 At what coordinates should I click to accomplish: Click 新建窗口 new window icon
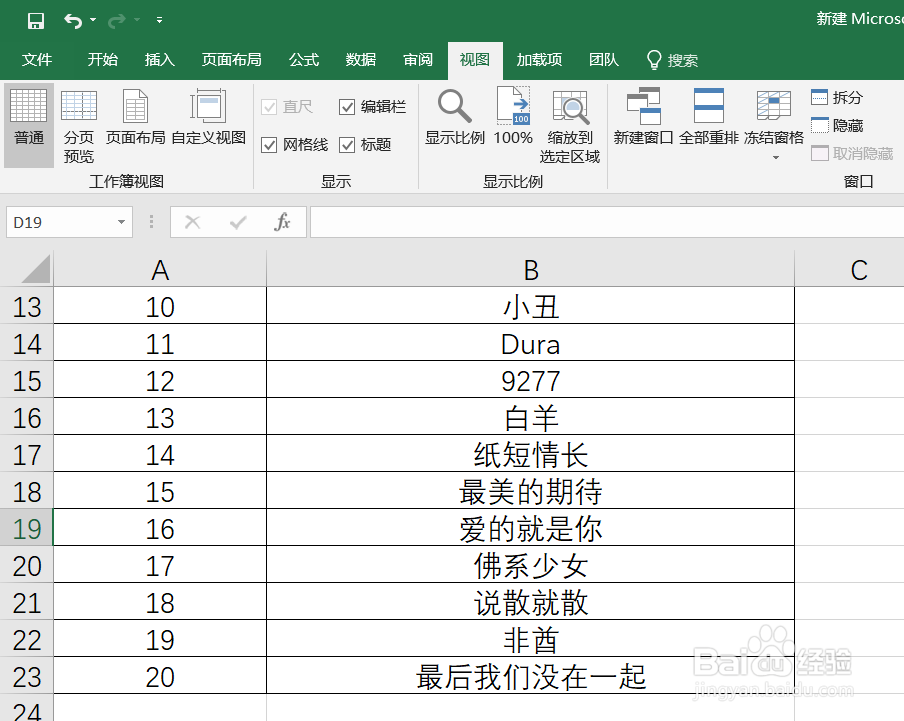[643, 117]
